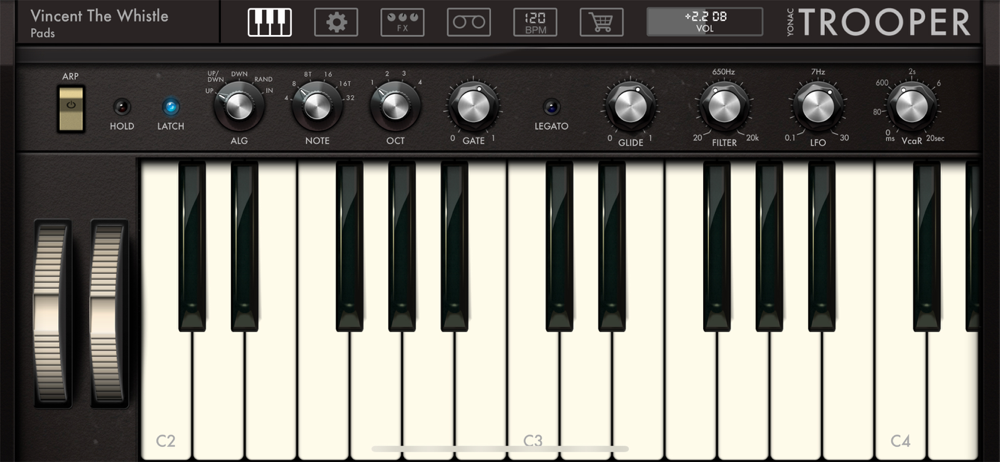The image size is (1000, 462).
Task: Open the tape recorder panel
Action: click(469, 22)
